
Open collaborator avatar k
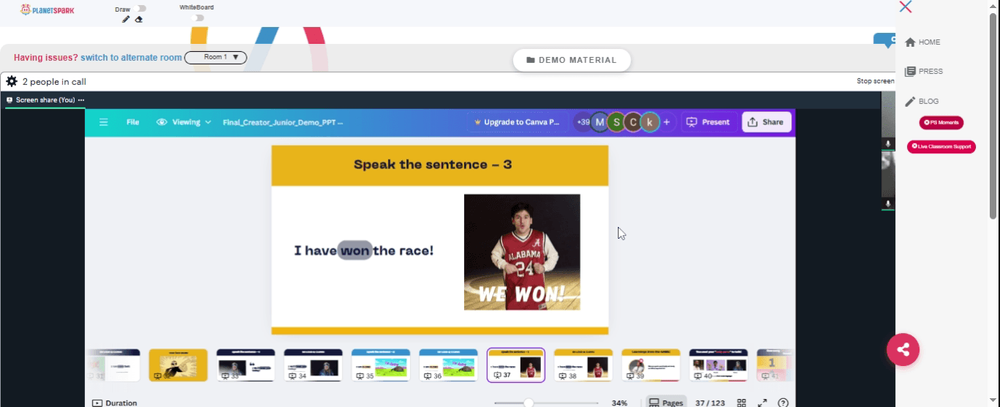(x=650, y=122)
